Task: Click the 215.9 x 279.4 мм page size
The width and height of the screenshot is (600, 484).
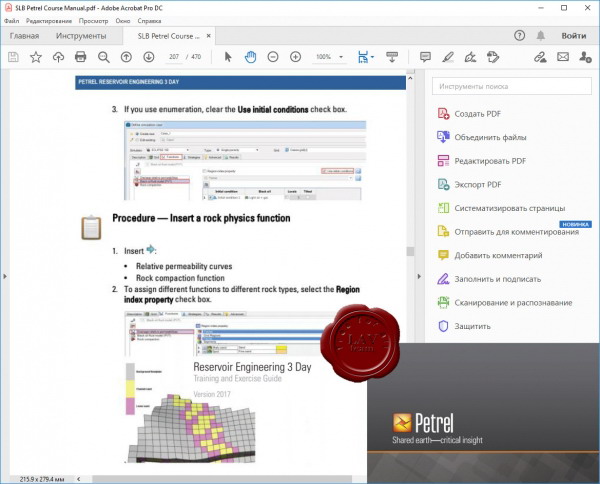Action: coord(42,479)
